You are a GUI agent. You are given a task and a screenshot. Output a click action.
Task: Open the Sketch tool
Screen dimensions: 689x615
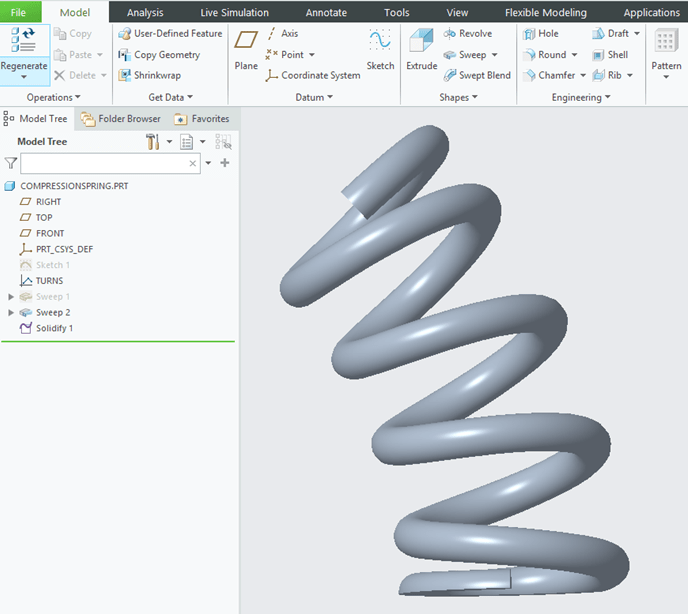(x=380, y=48)
